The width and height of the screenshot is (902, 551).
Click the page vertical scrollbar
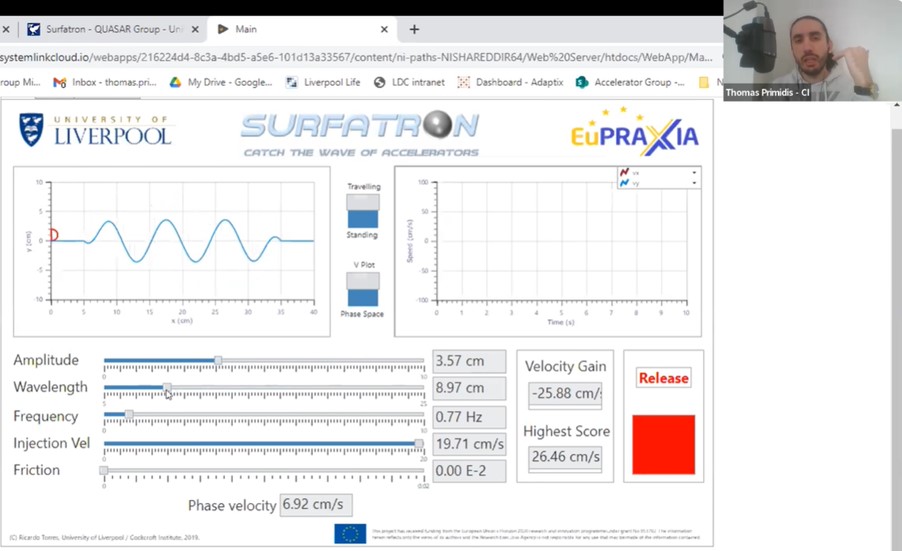896,326
